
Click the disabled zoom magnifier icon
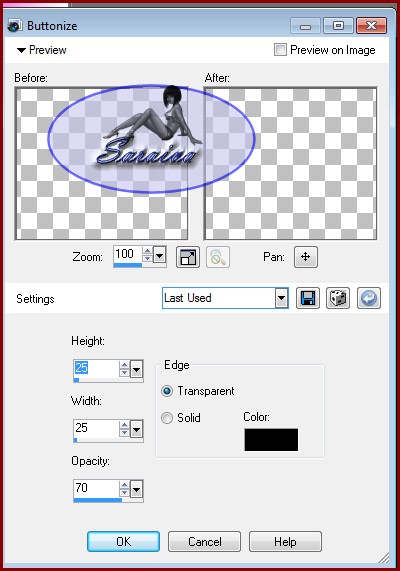pyautogui.click(x=218, y=257)
